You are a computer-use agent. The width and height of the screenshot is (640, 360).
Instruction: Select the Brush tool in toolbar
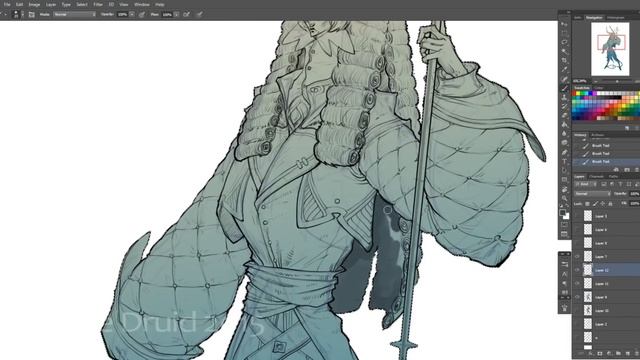(x=564, y=88)
